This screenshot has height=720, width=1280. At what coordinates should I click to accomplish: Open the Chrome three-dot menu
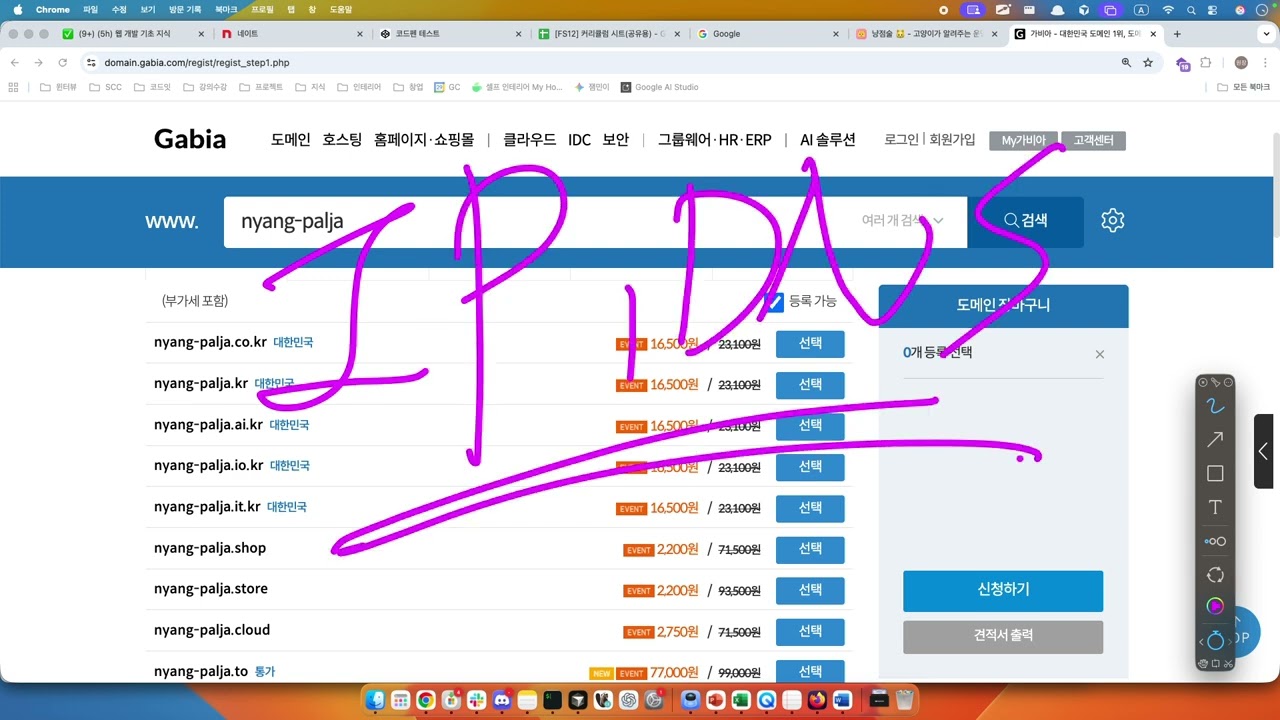point(1265,62)
